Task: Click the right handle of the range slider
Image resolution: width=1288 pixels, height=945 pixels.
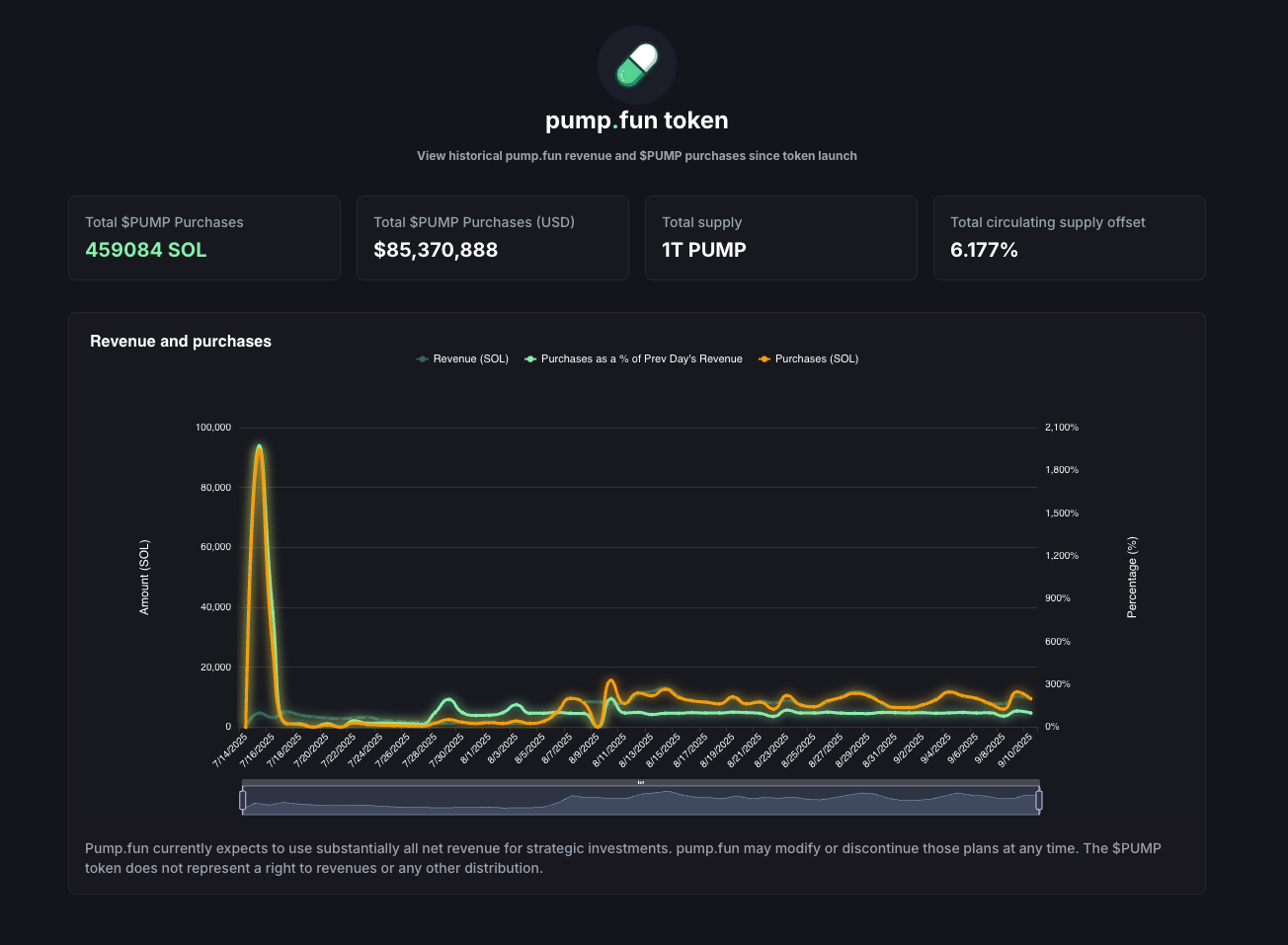Action: point(1038,800)
